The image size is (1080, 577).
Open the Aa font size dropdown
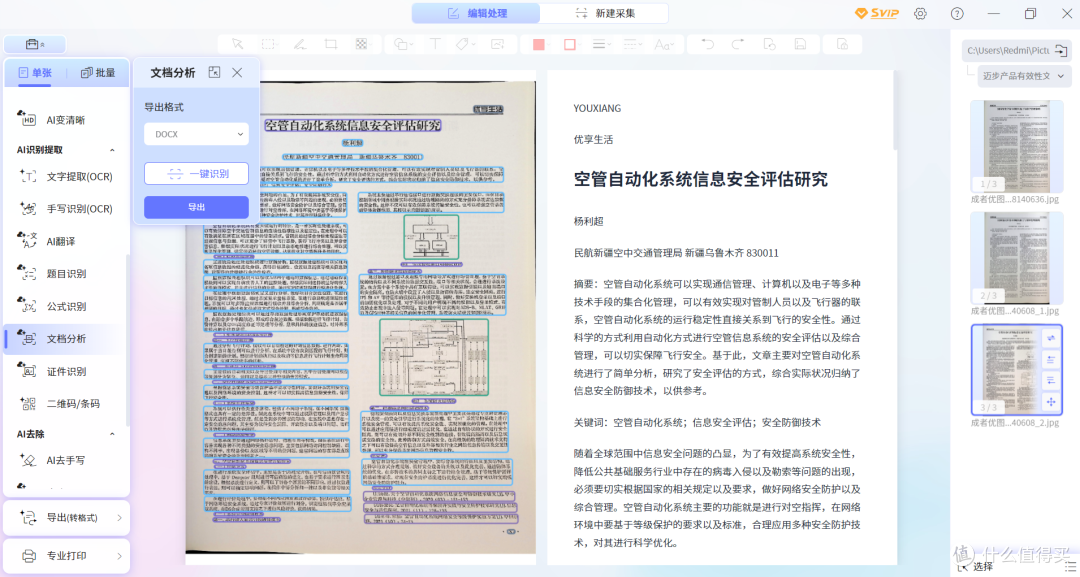(x=663, y=44)
